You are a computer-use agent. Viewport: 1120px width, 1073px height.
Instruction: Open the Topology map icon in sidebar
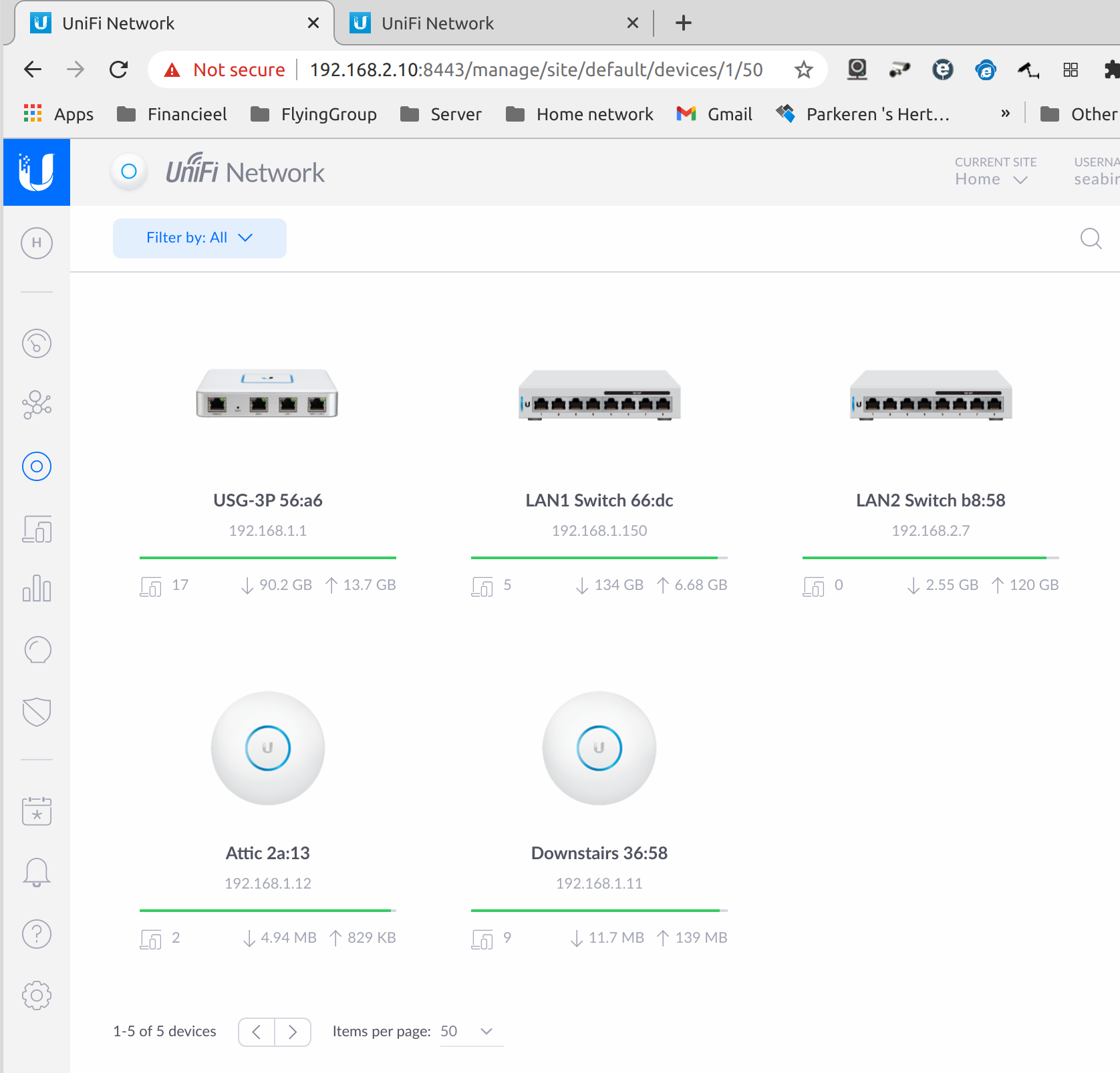click(37, 405)
